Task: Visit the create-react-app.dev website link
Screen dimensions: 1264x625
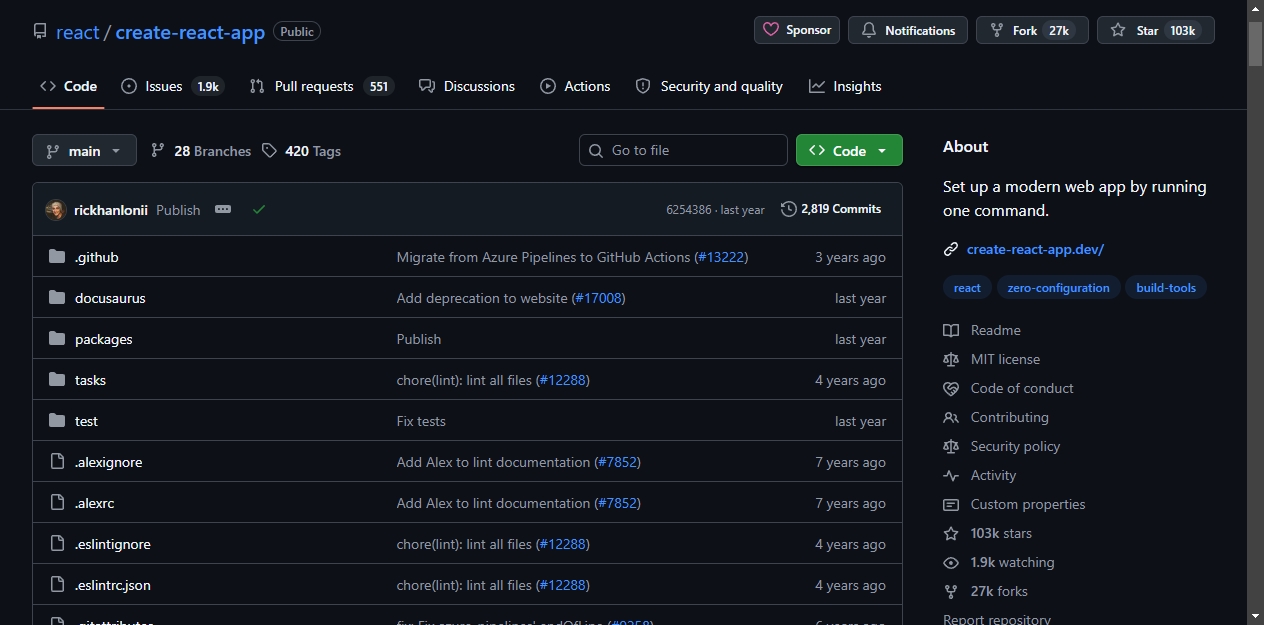Action: tap(1035, 249)
